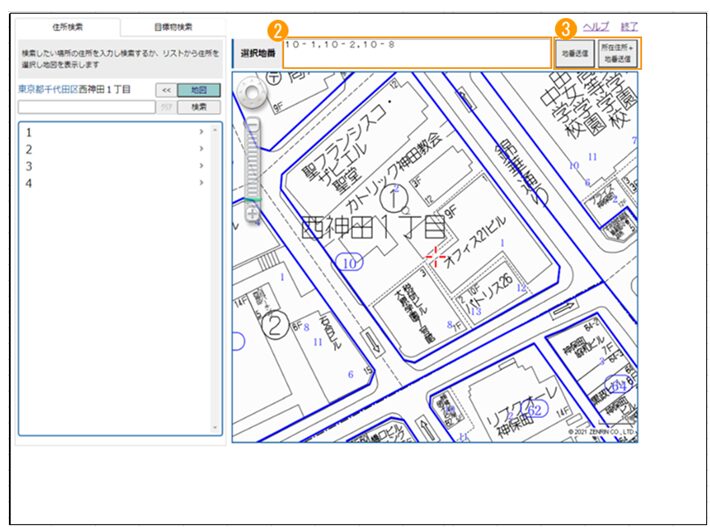Expand list item 4 chevron
Screen dimensions: 710x527
click(x=201, y=183)
